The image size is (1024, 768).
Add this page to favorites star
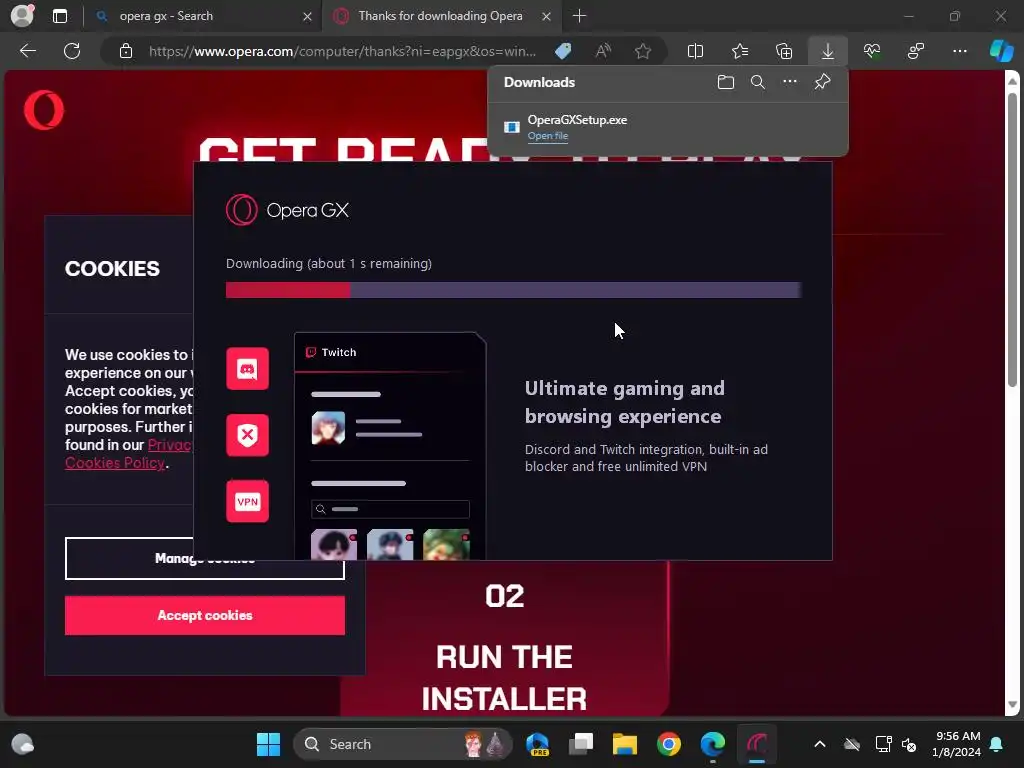click(x=643, y=51)
